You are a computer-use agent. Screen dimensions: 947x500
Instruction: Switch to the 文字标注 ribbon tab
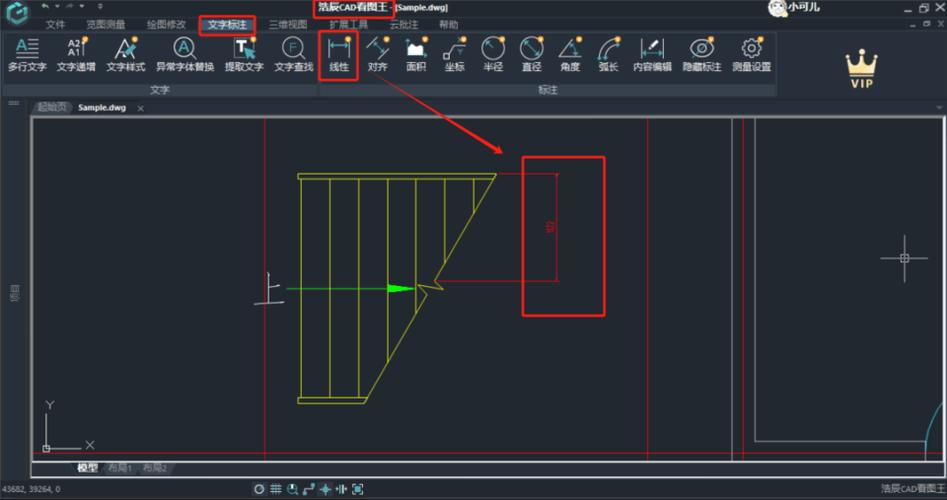[227, 25]
